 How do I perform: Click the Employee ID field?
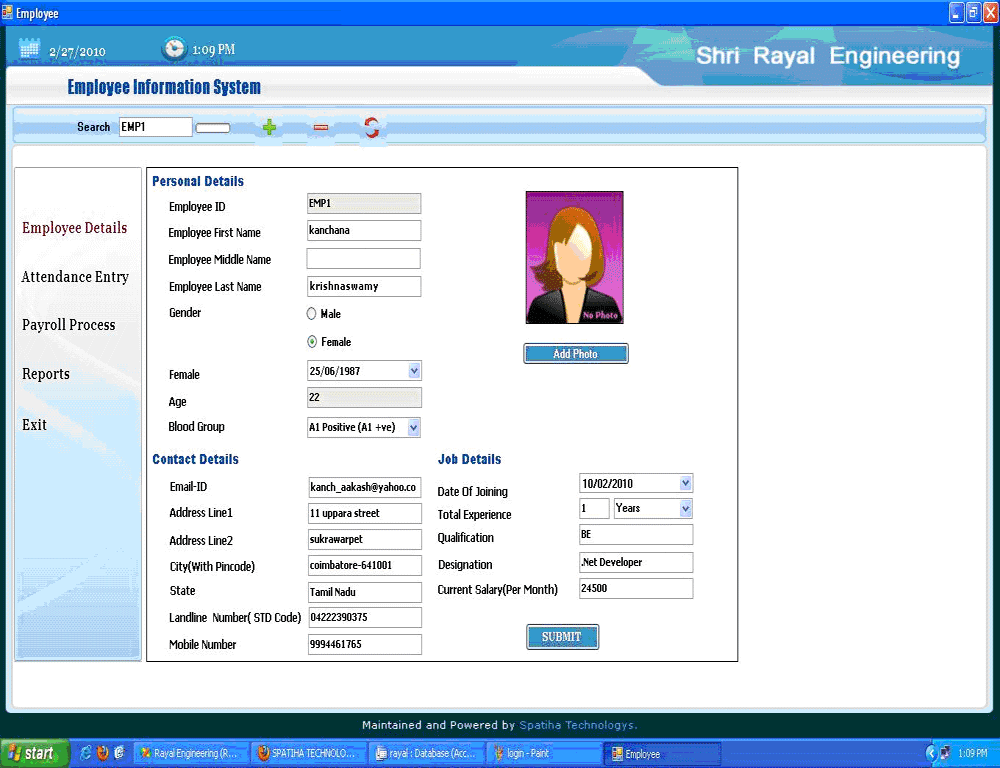(x=364, y=203)
